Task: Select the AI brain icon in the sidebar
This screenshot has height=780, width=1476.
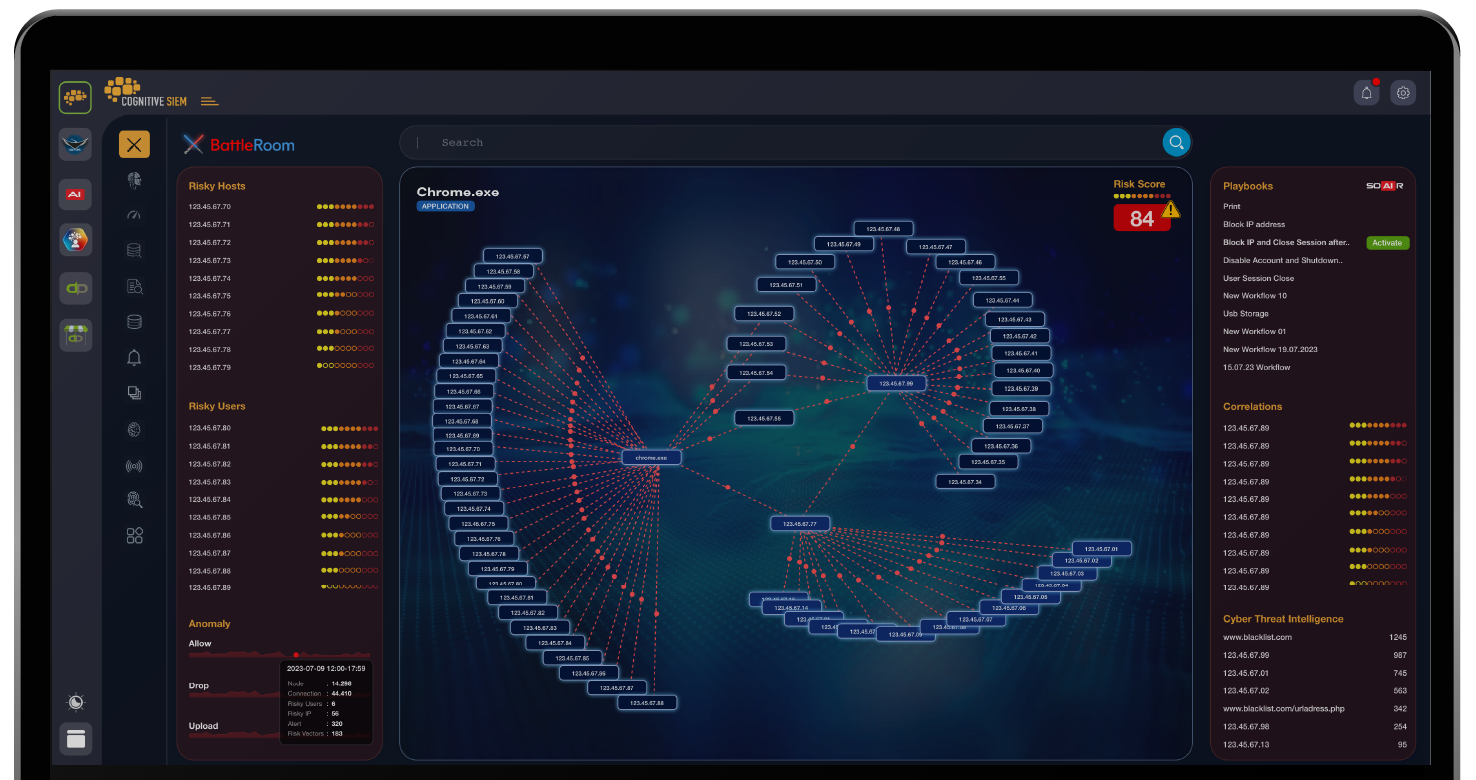Action: click(x=135, y=429)
